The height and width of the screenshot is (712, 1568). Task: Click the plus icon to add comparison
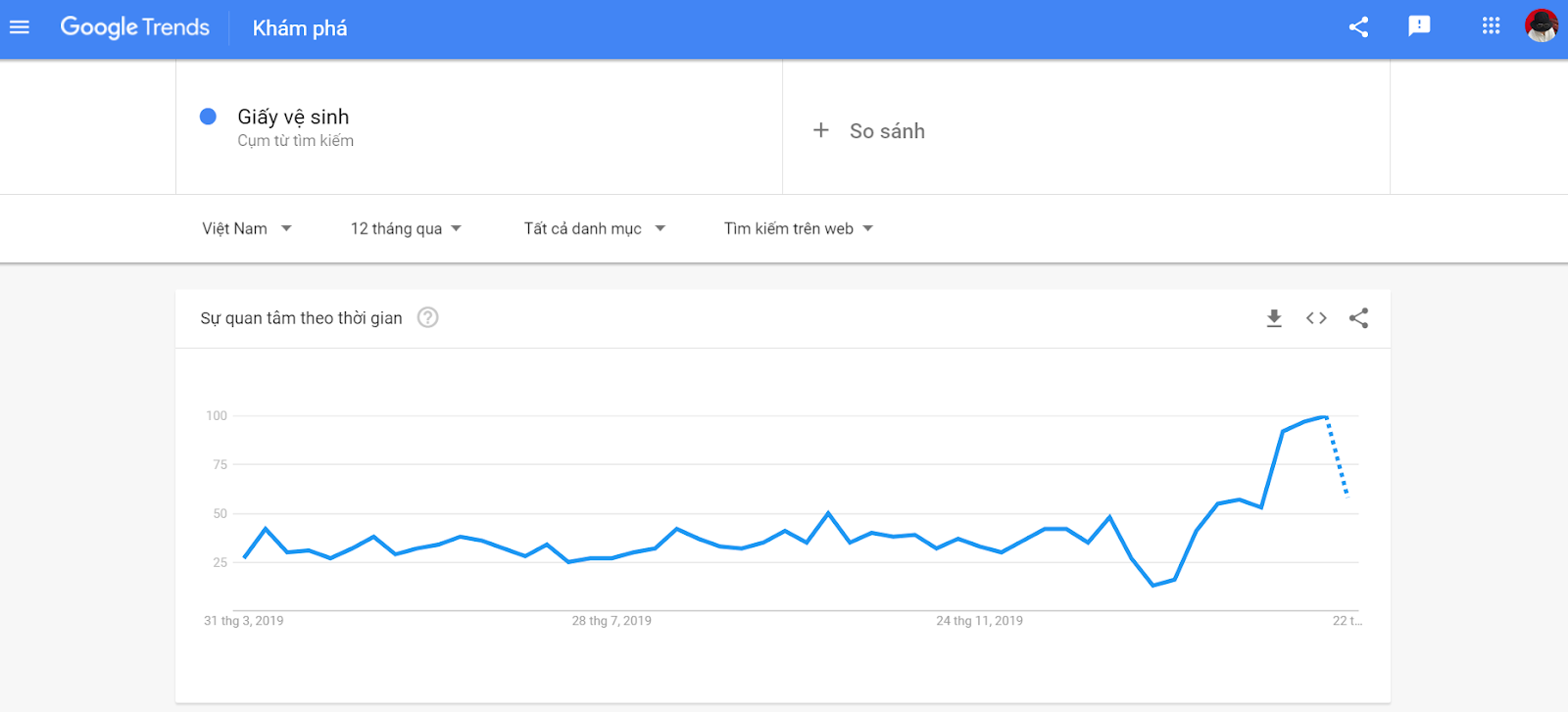point(821,130)
